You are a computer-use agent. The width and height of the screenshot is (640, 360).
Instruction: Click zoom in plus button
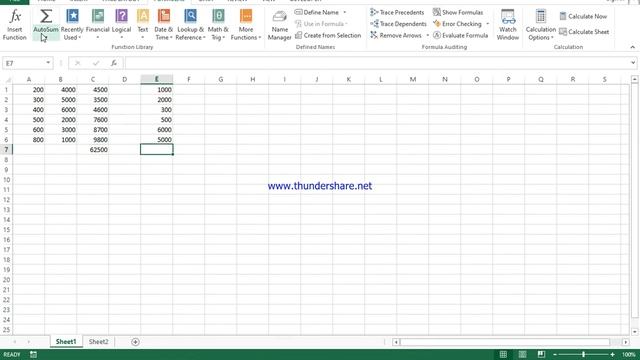(612, 355)
